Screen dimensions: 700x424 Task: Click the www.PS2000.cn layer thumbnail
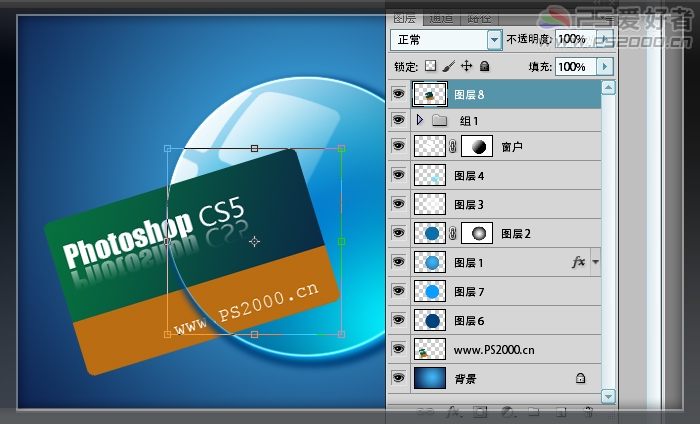[x=430, y=349]
